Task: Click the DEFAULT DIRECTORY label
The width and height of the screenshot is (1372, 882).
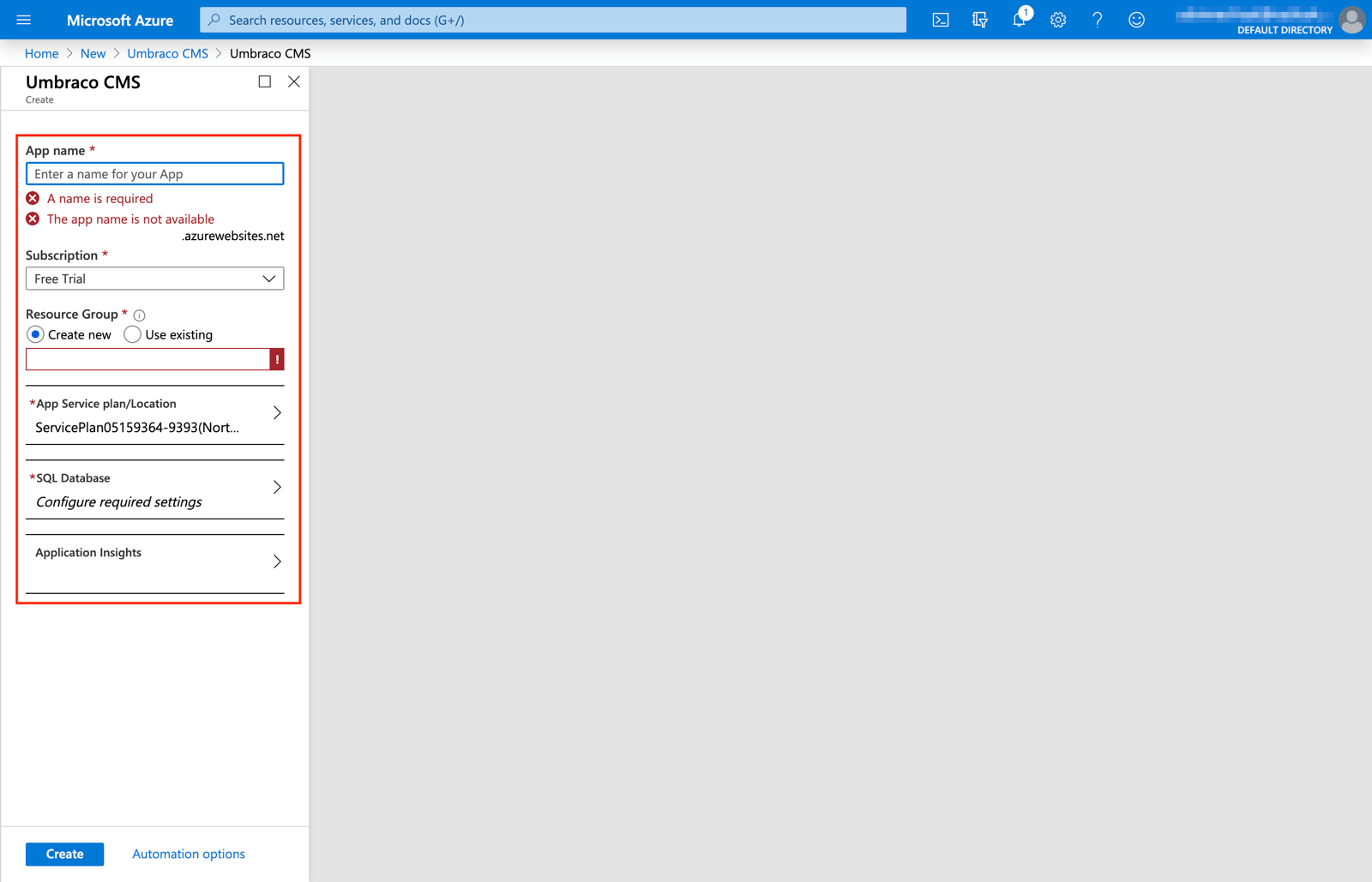Action: [1285, 30]
